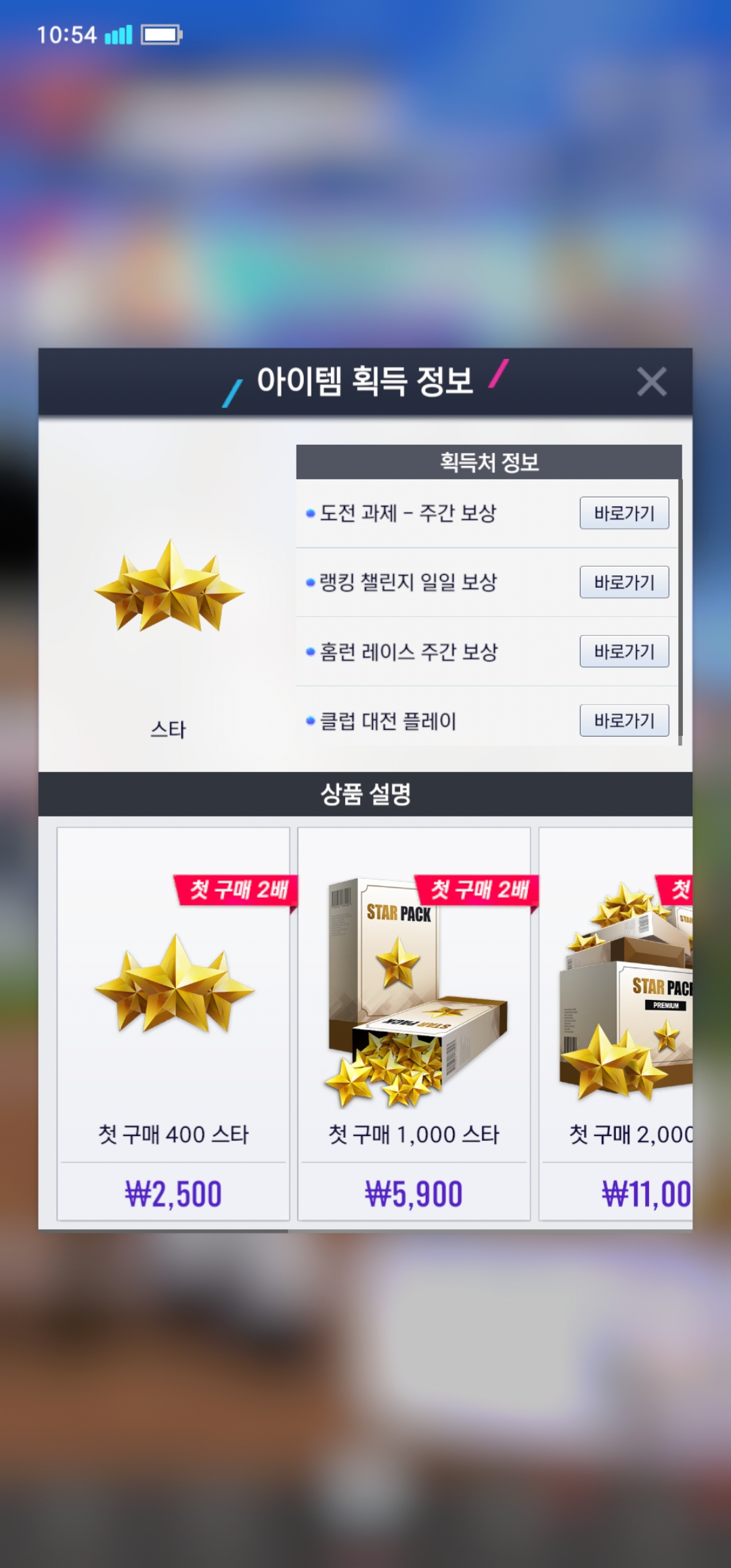Select the 첫 구매 400 스타 product card
The width and height of the screenshot is (731, 1568).
click(x=173, y=1024)
